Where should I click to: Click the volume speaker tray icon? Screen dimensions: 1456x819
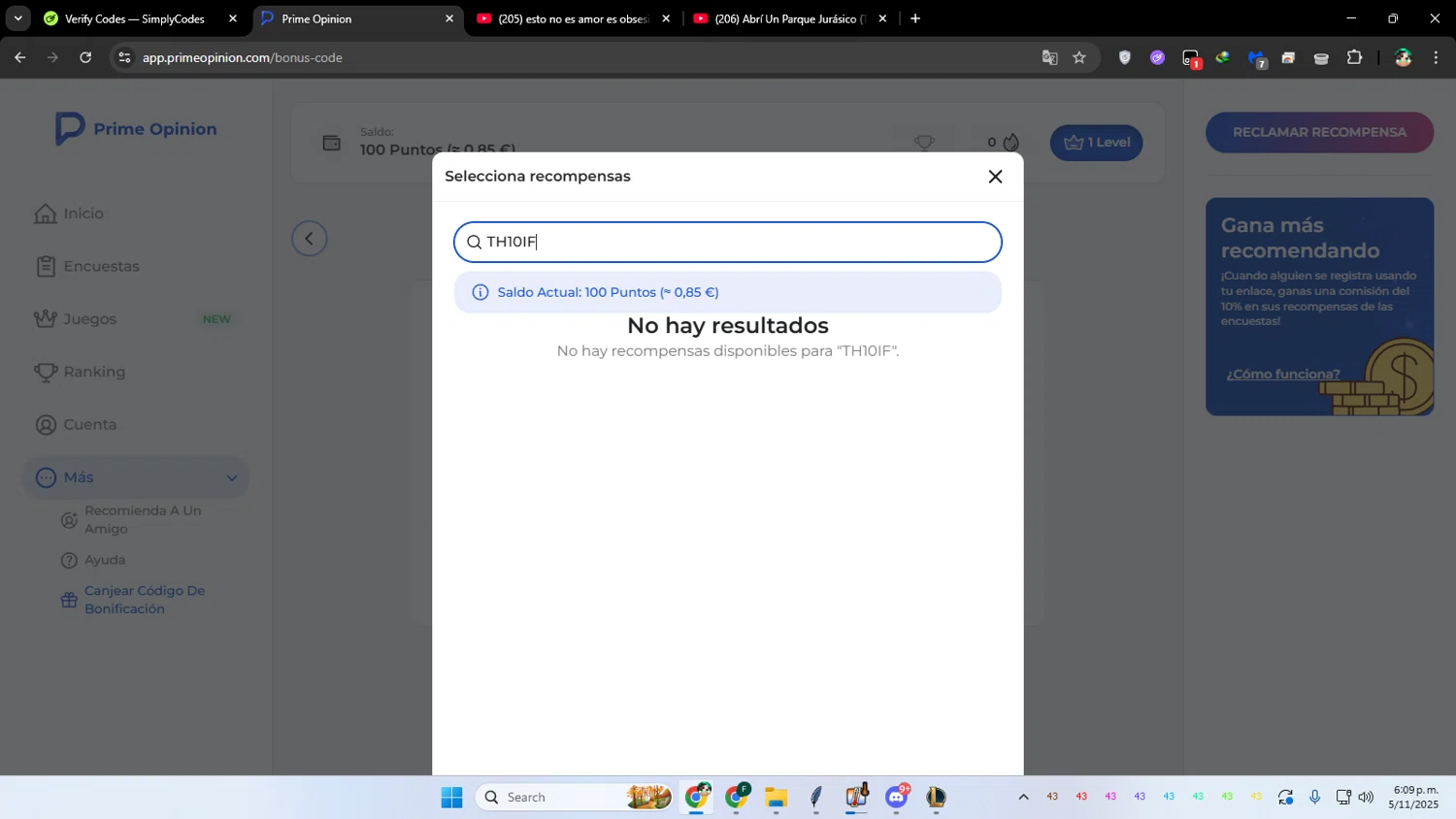pyautogui.click(x=1366, y=797)
